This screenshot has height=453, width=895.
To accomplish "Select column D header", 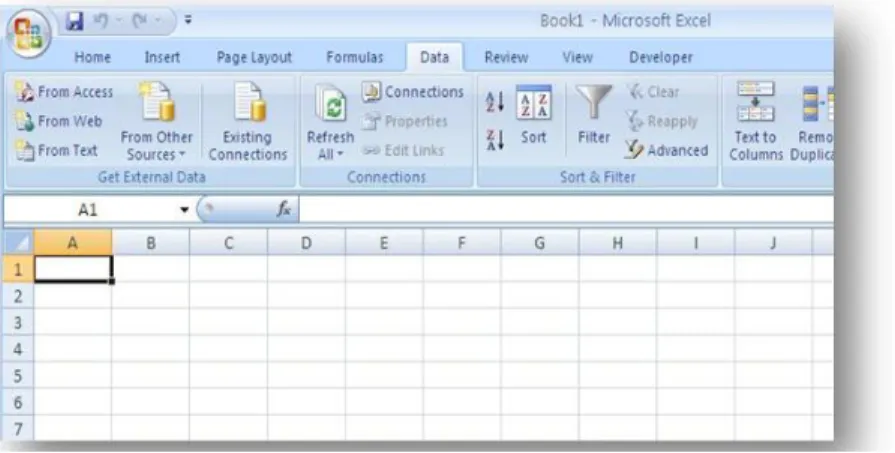I will point(307,243).
